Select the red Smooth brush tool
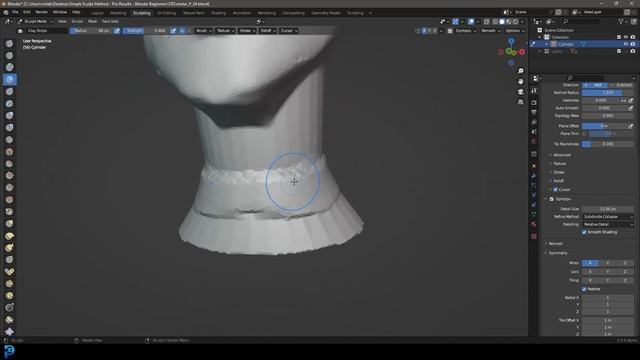 point(9,151)
